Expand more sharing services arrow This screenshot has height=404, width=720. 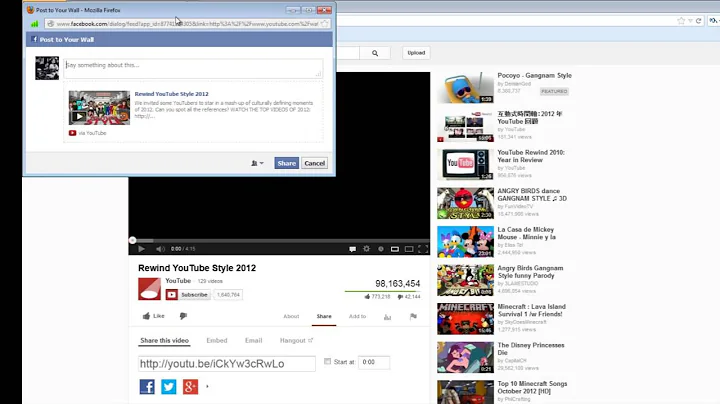(207, 387)
